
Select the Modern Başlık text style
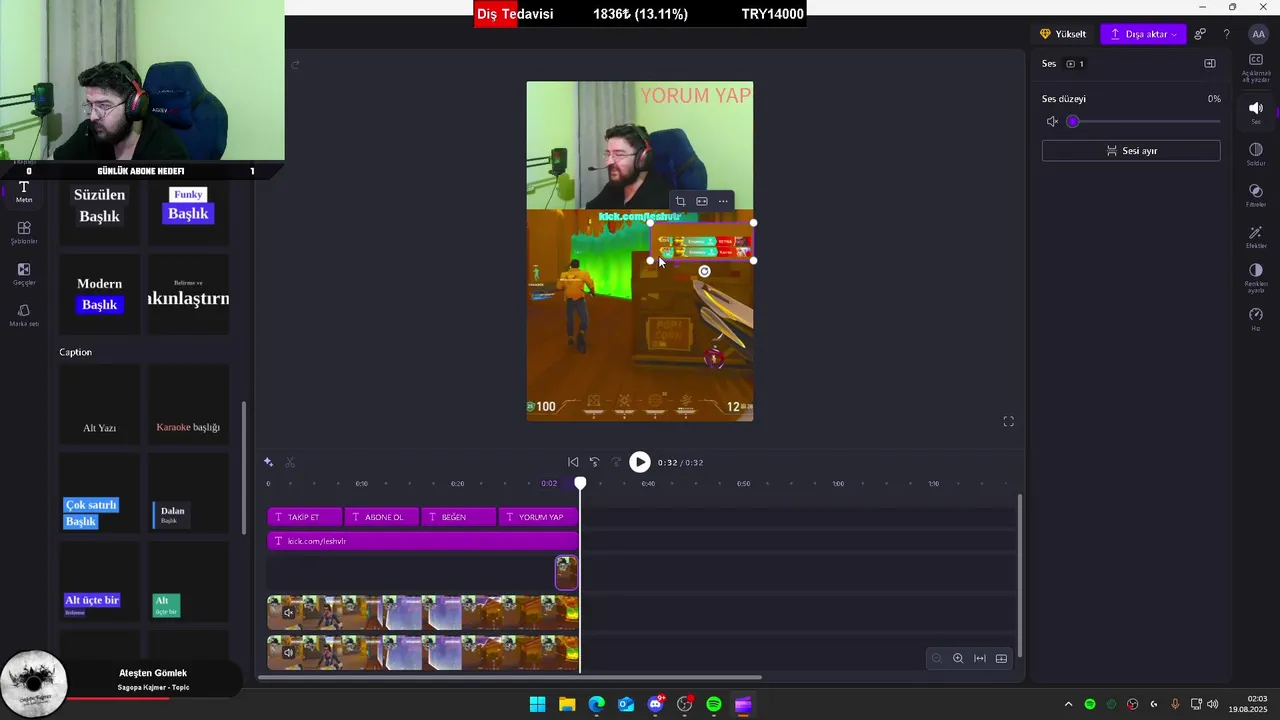(99, 294)
